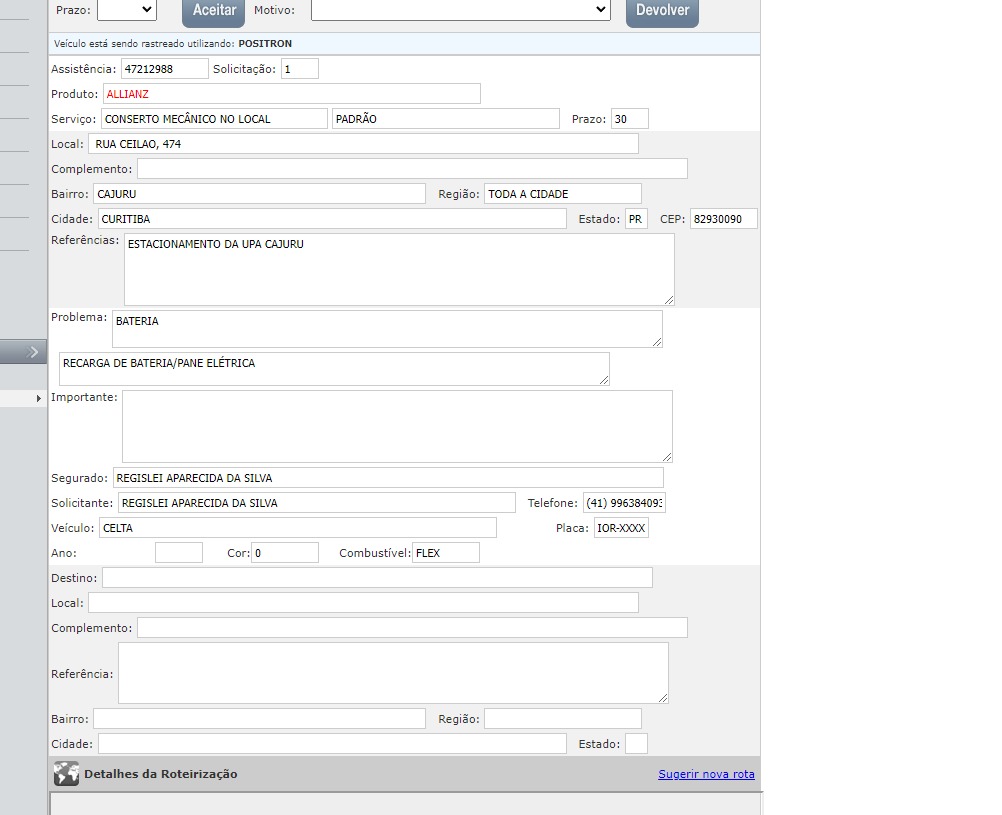Click the Placa field IOR-XXXX
The width and height of the screenshot is (1002, 815).
pos(621,527)
